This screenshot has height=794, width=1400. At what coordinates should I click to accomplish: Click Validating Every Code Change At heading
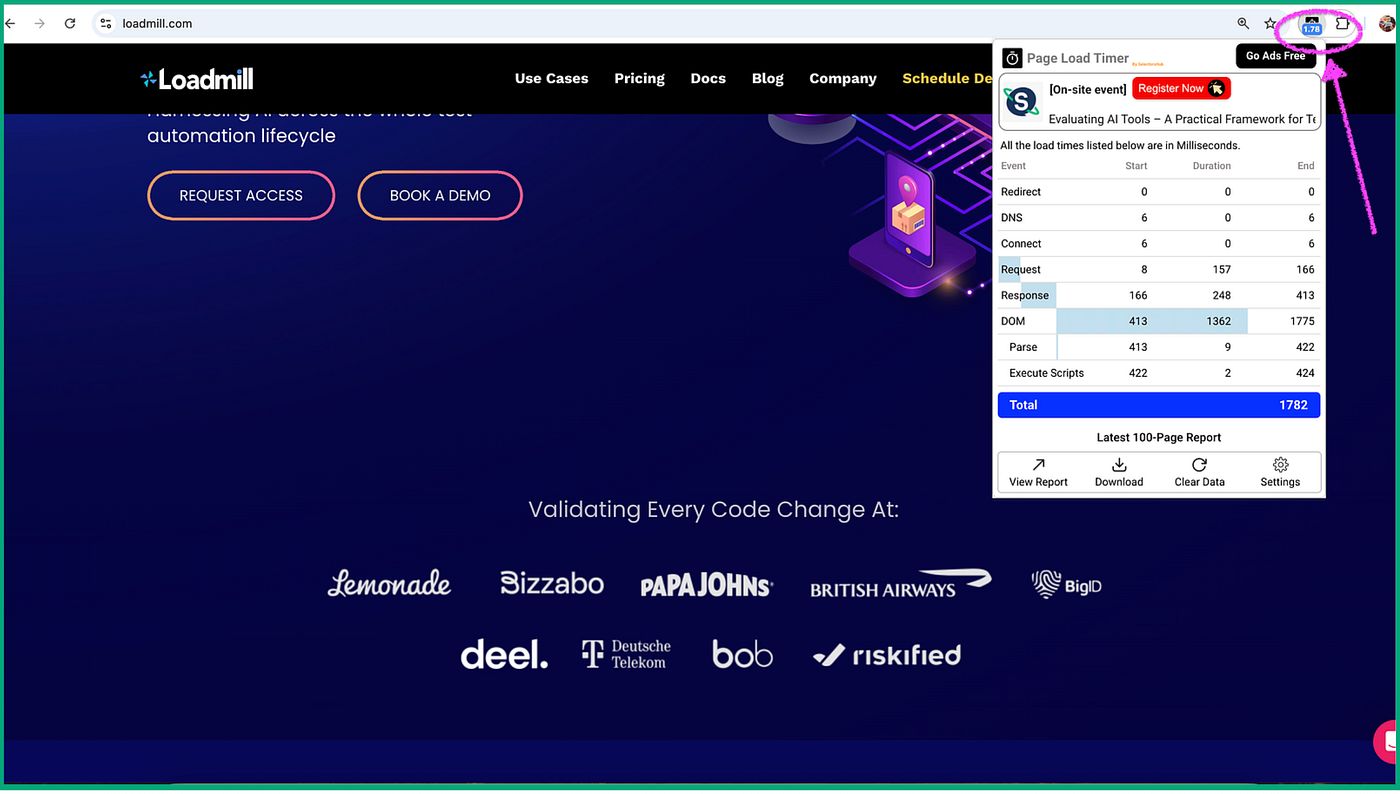[x=713, y=510]
